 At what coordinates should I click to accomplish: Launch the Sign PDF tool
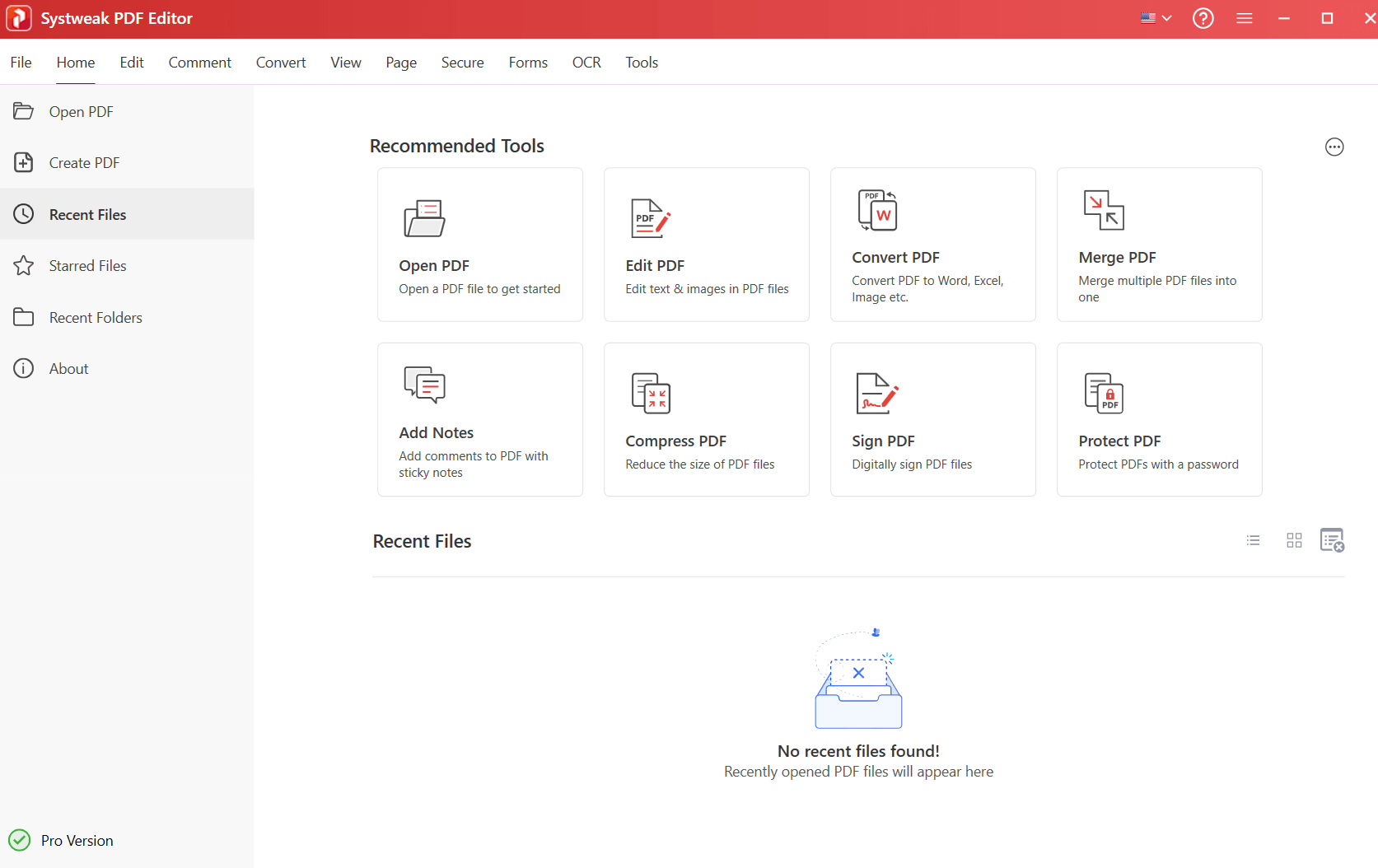(x=932, y=419)
